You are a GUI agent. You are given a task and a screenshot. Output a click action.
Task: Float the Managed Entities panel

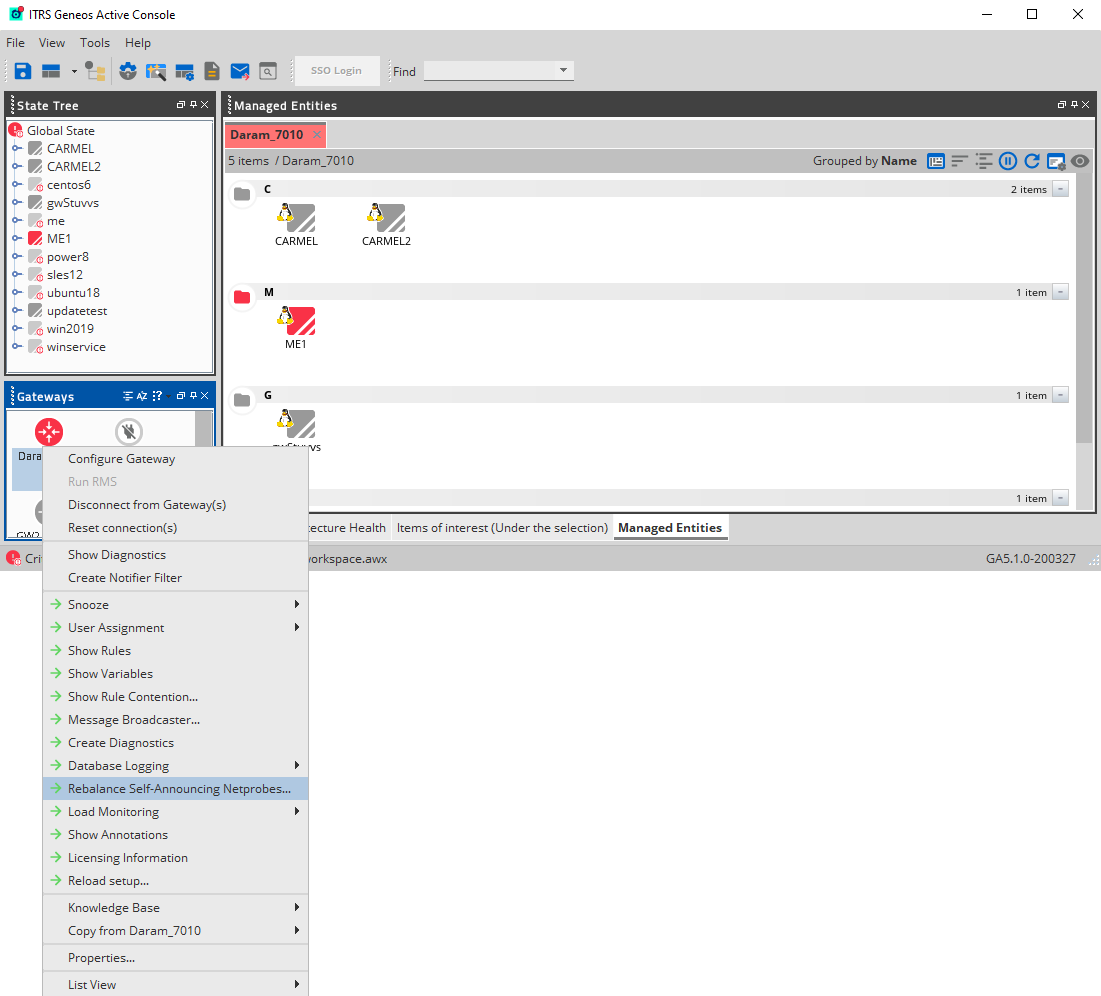tap(1062, 105)
